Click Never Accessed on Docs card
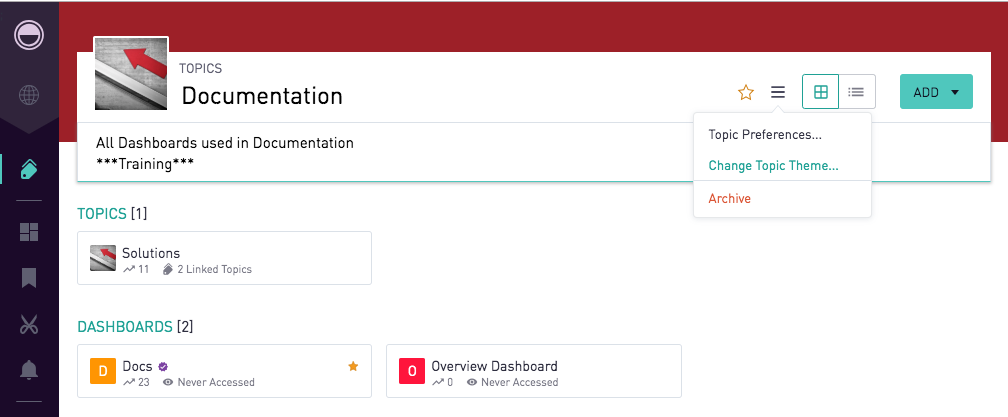This screenshot has height=417, width=1008. point(209,382)
